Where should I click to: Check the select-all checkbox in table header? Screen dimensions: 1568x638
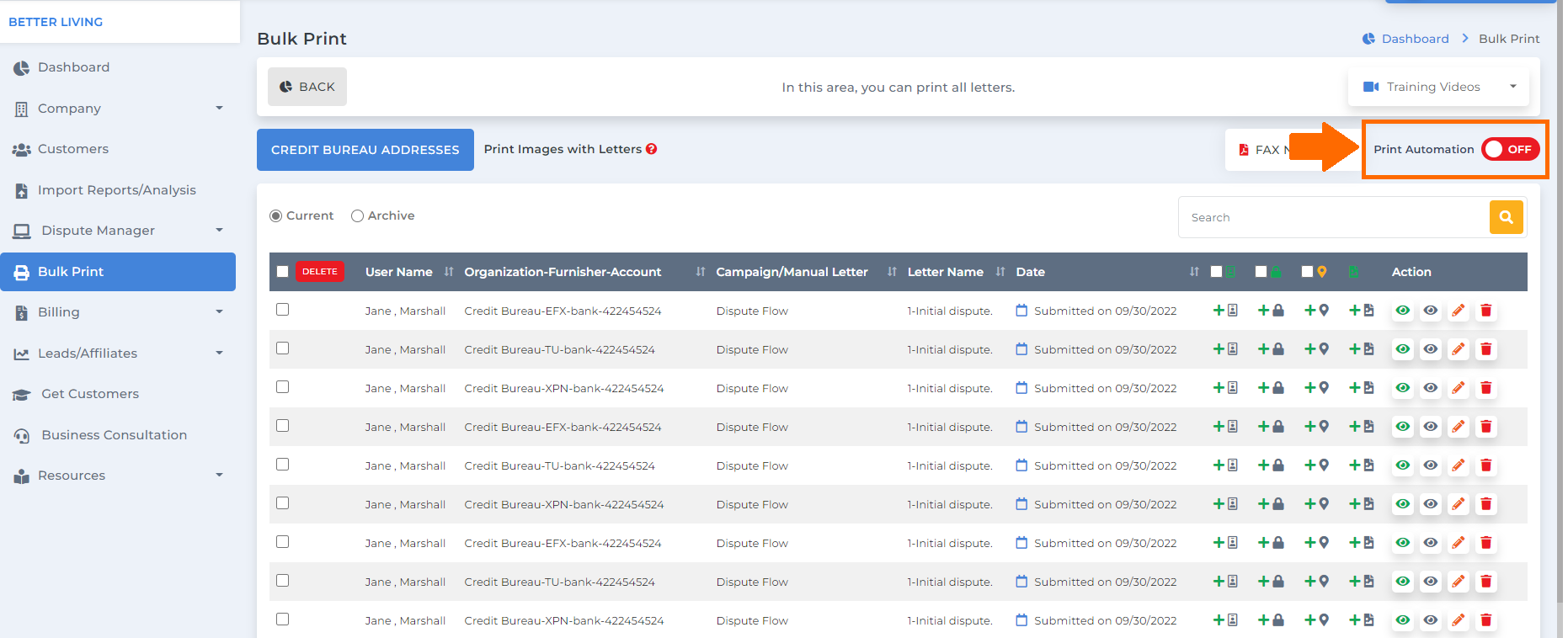283,272
